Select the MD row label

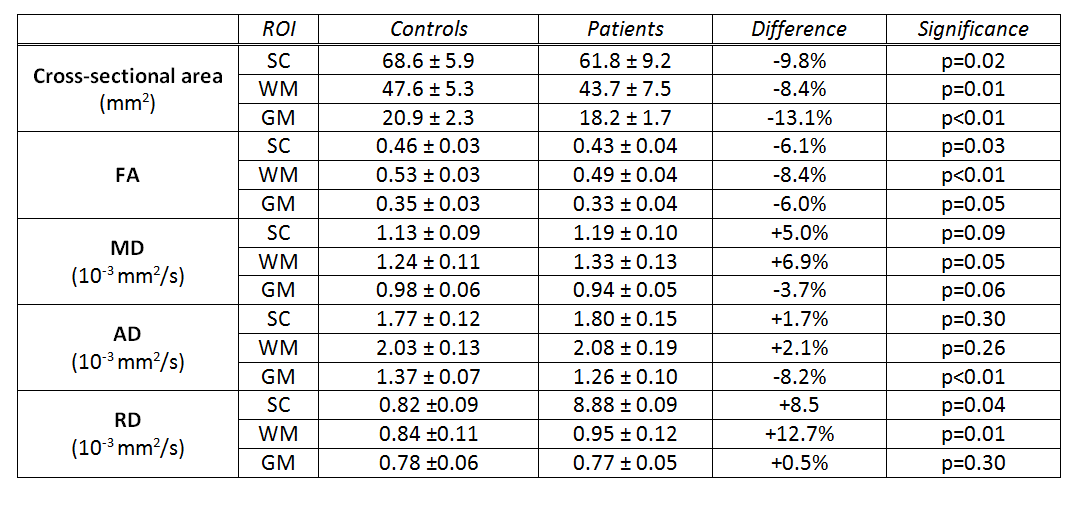click(x=127, y=250)
